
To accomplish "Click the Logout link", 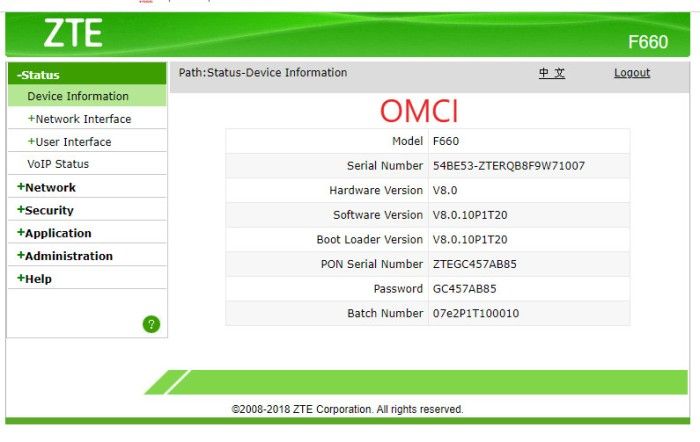I will click(632, 73).
